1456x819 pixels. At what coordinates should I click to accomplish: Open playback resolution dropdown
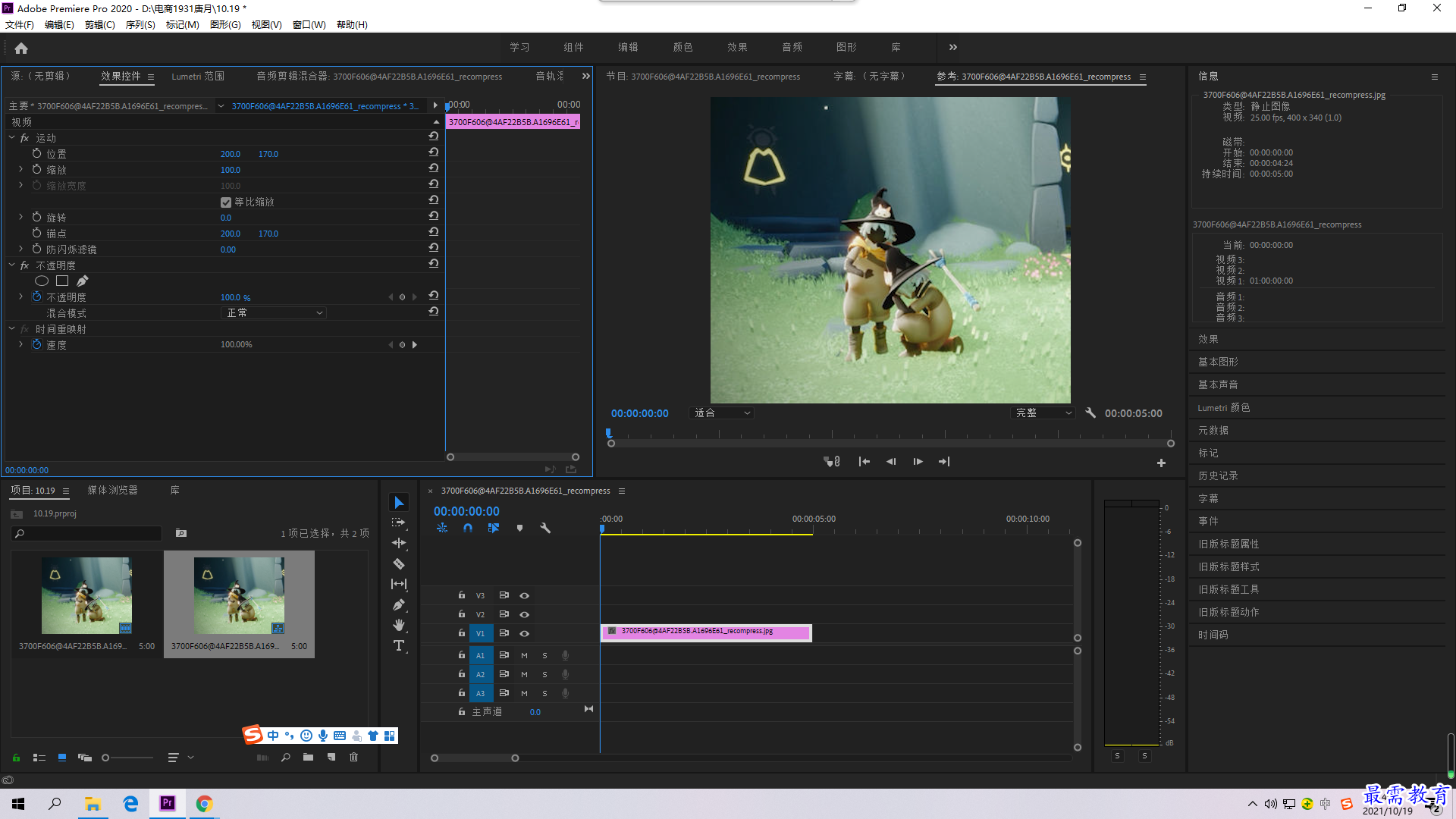pyautogui.click(x=1043, y=413)
